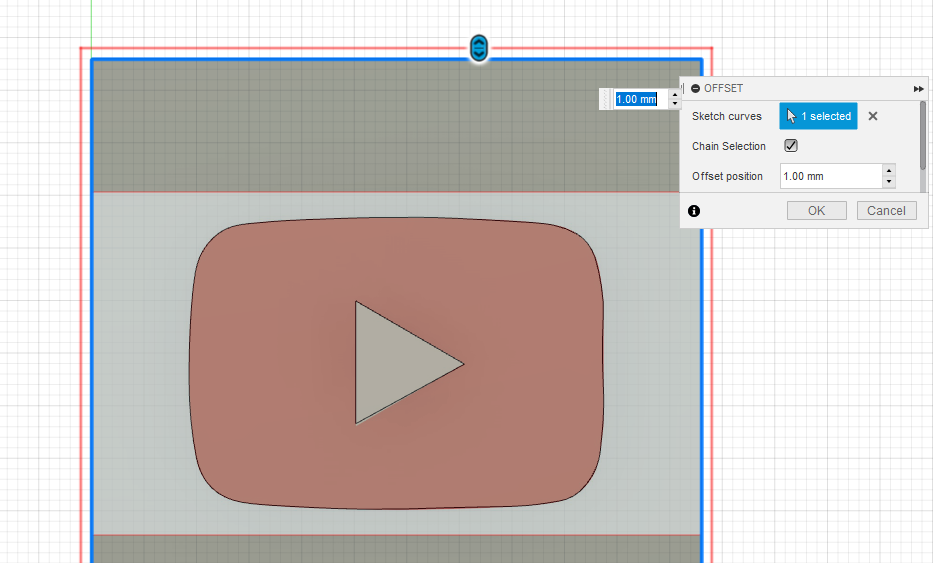Increment the floating dimension value up arrow
The image size is (933, 563).
click(x=674, y=95)
